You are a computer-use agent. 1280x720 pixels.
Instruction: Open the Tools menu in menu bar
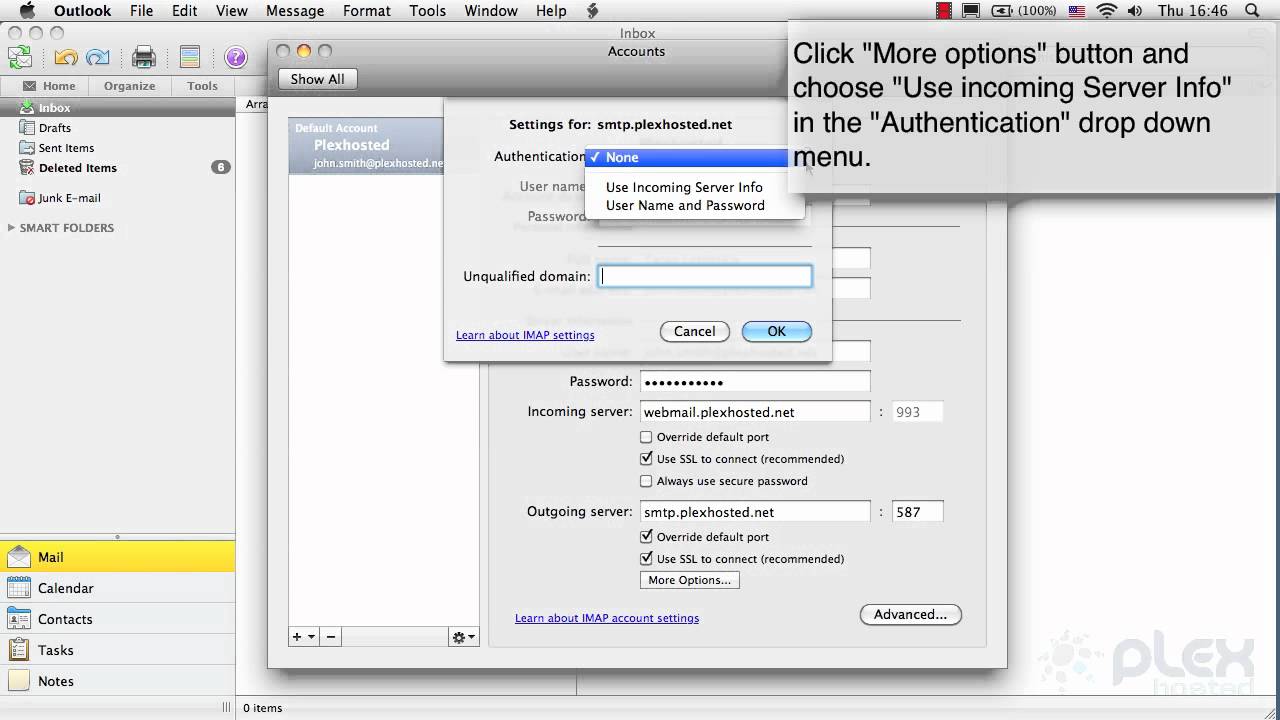[x=427, y=11]
